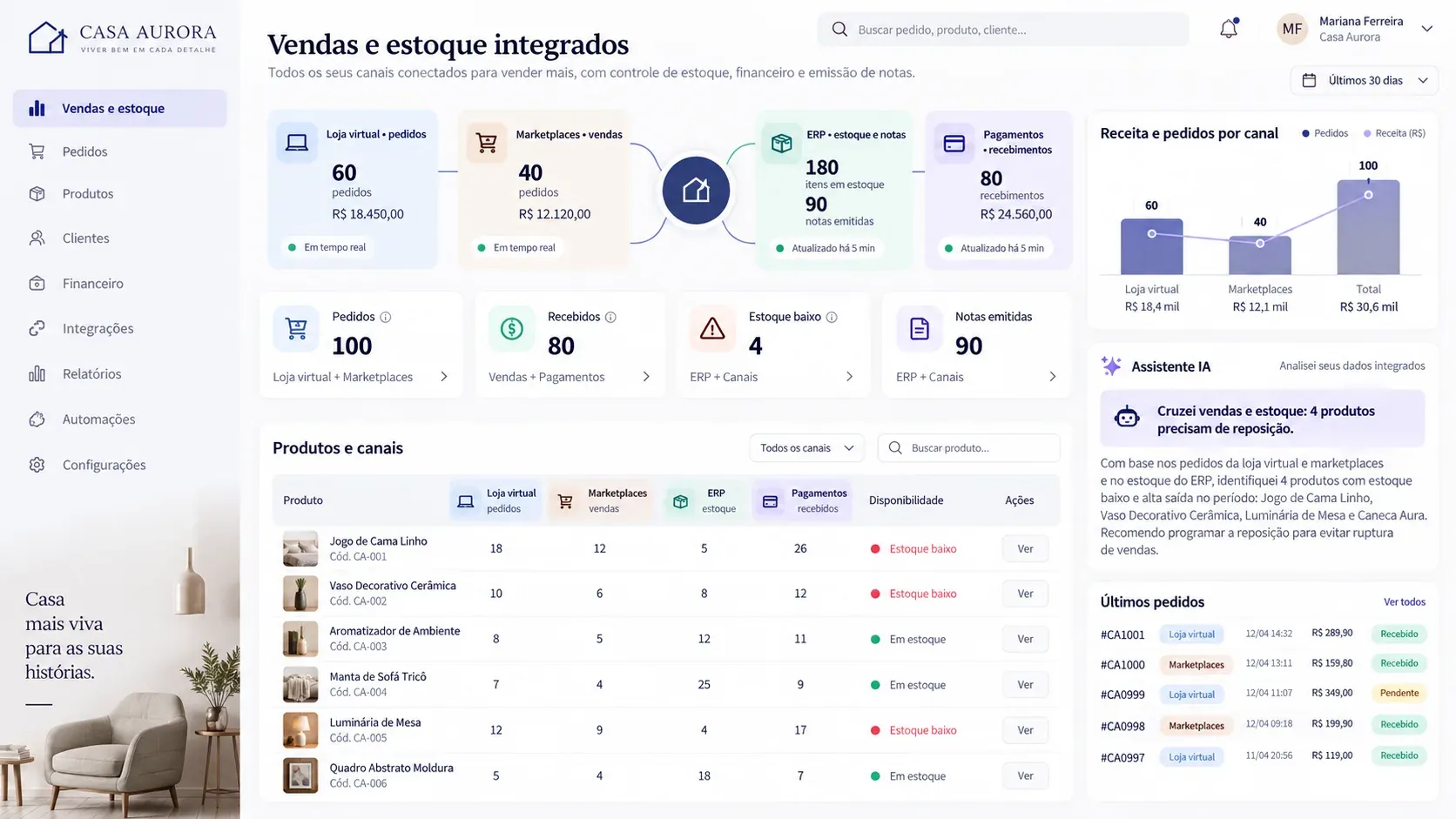Open Estoque baixo card chevron arrow
Screen dimensions: 1456x819
[849, 377]
